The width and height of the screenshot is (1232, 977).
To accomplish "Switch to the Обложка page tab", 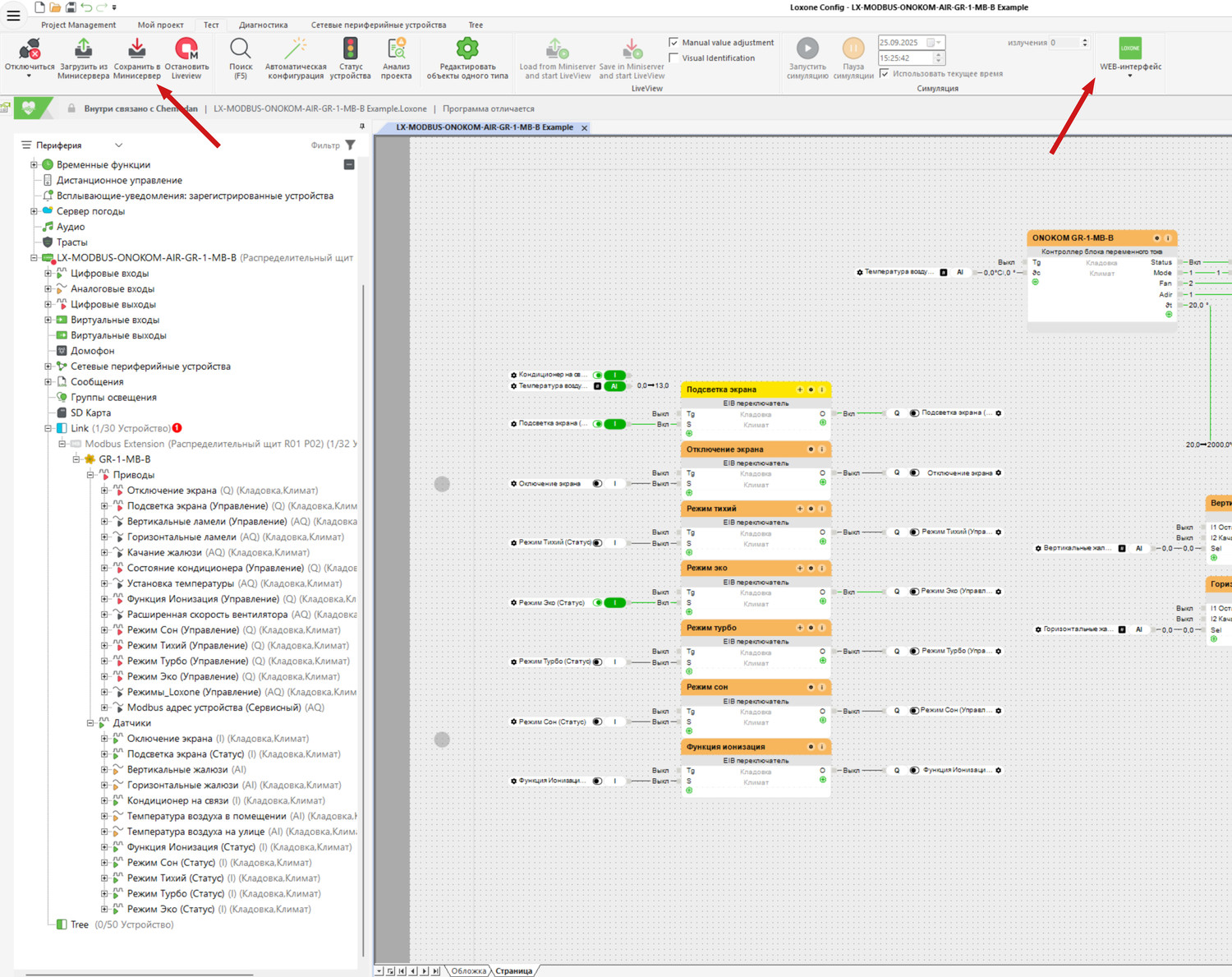I will (468, 971).
